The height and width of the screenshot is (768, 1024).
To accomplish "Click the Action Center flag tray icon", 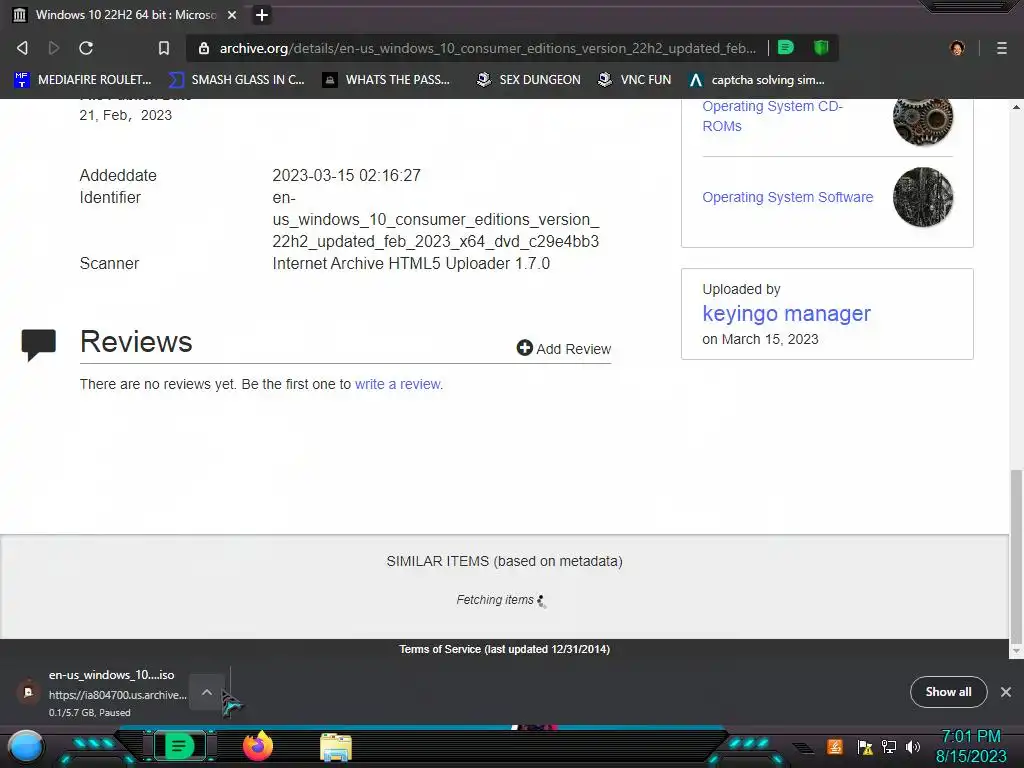I will [x=865, y=747].
